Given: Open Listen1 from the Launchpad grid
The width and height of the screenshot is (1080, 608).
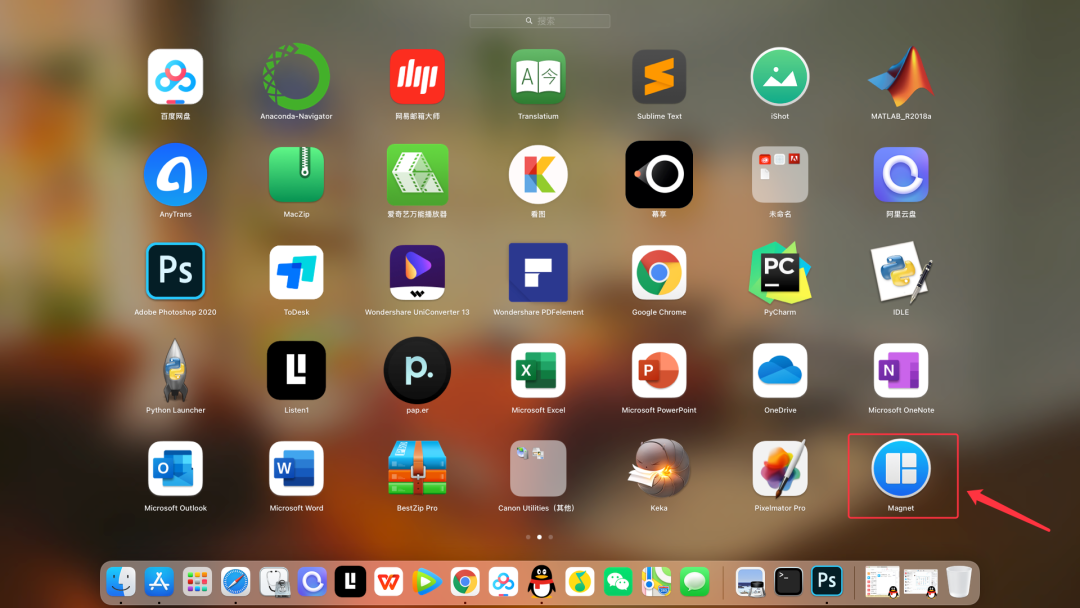Looking at the screenshot, I should pos(296,370).
